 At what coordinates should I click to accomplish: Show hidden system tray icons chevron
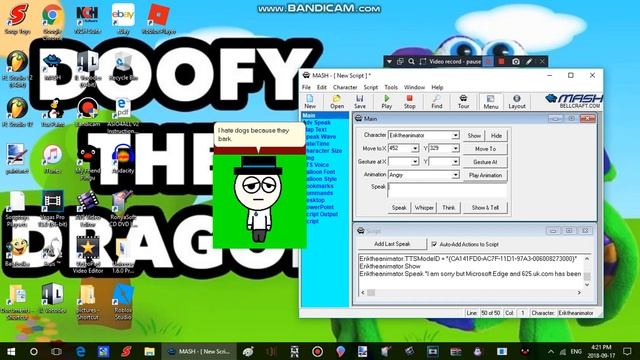[x=551, y=351]
